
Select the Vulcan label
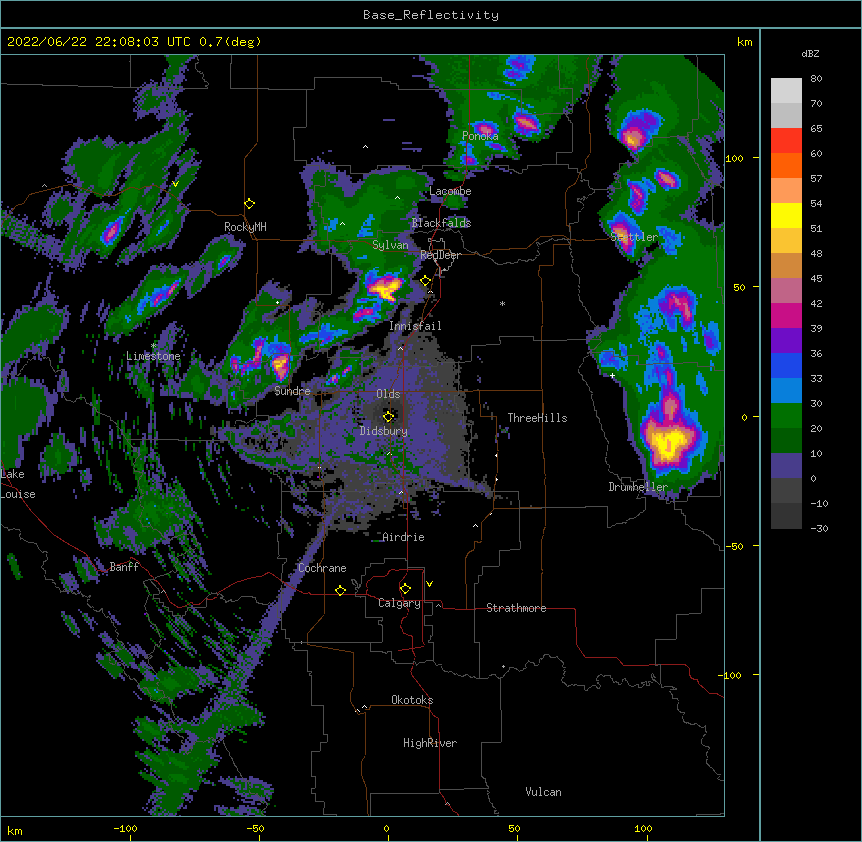coord(543,792)
